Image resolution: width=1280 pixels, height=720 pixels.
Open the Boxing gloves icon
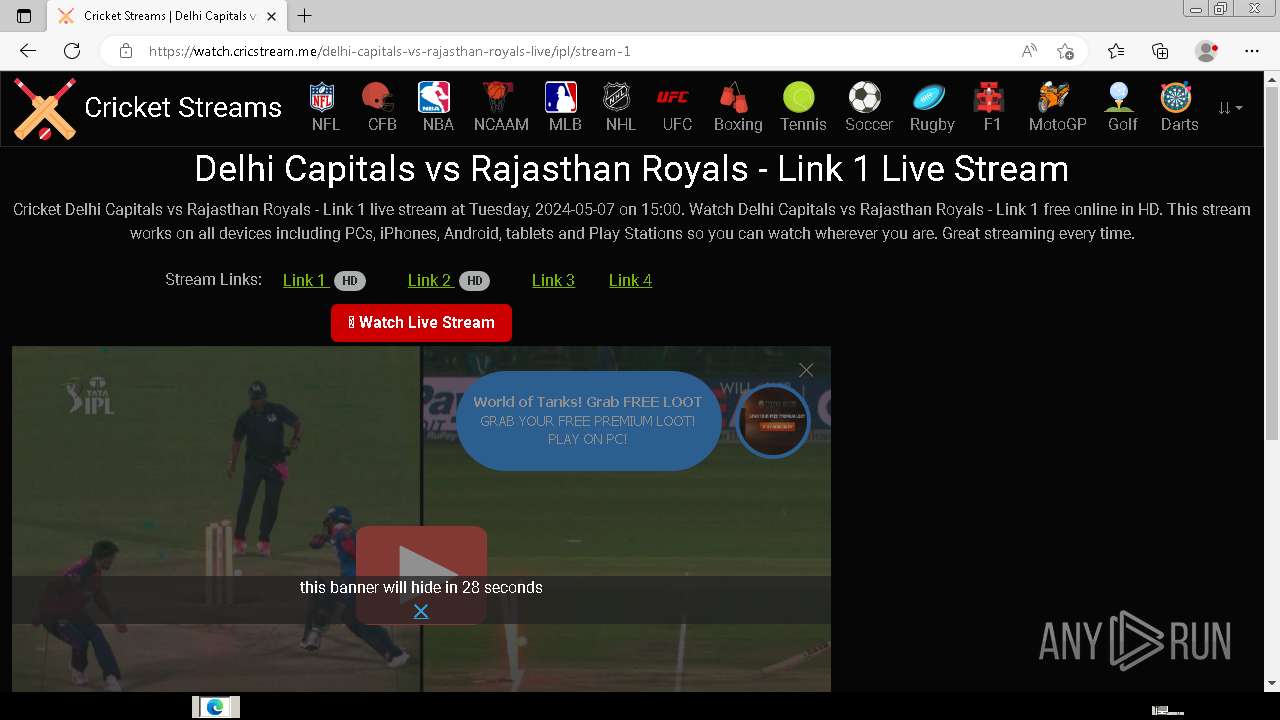(734, 97)
